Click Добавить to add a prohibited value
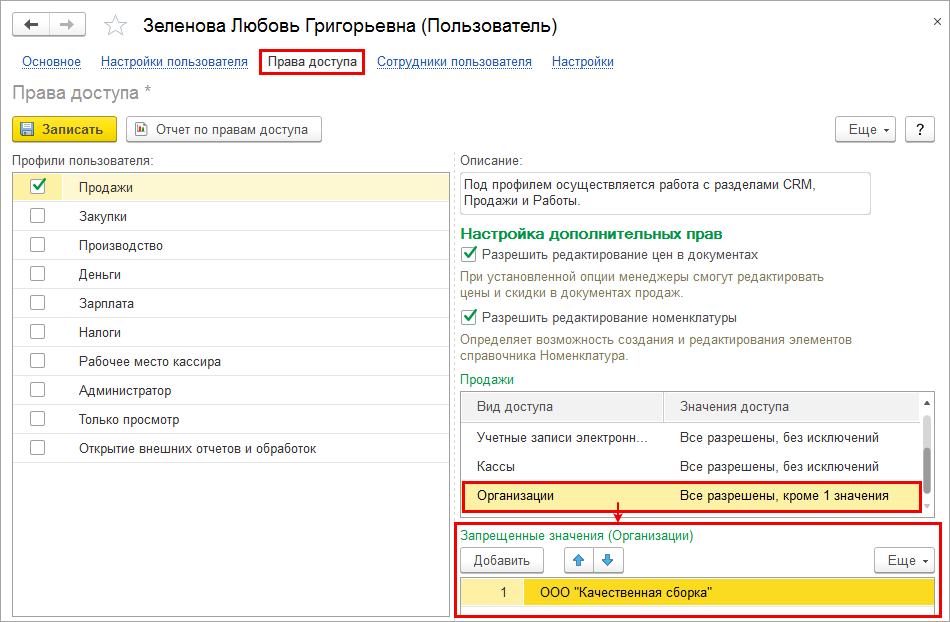The width and height of the screenshot is (950, 622). 501,560
